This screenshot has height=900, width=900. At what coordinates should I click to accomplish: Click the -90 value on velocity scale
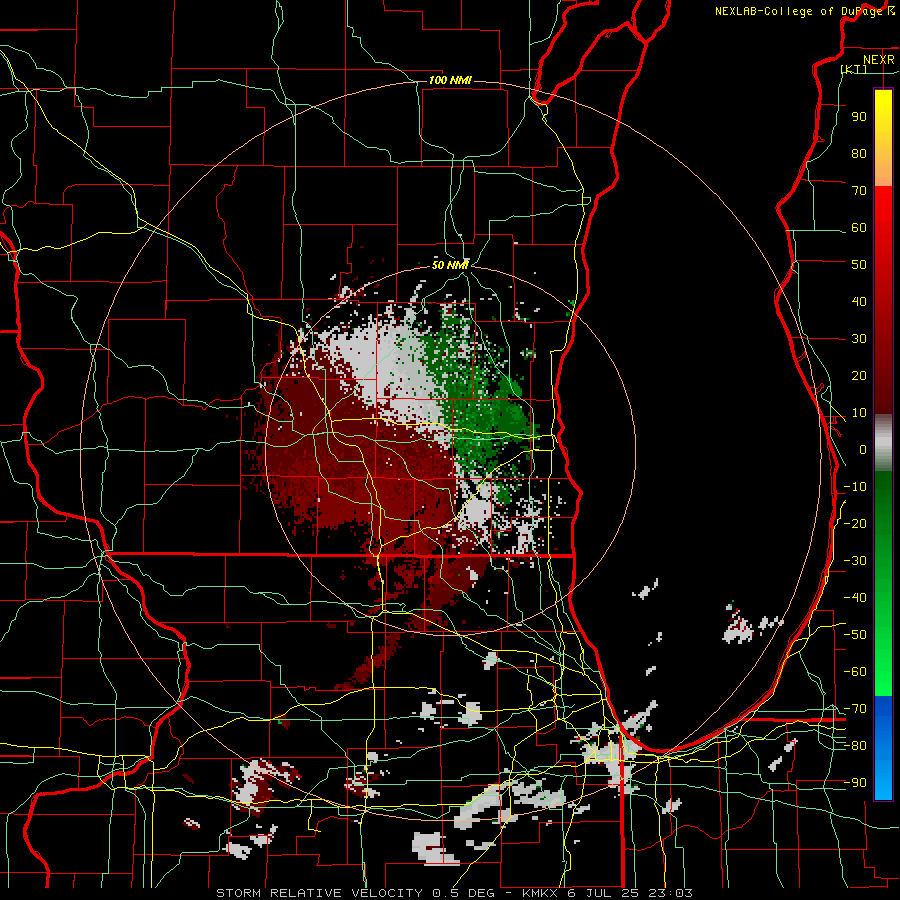[x=855, y=783]
